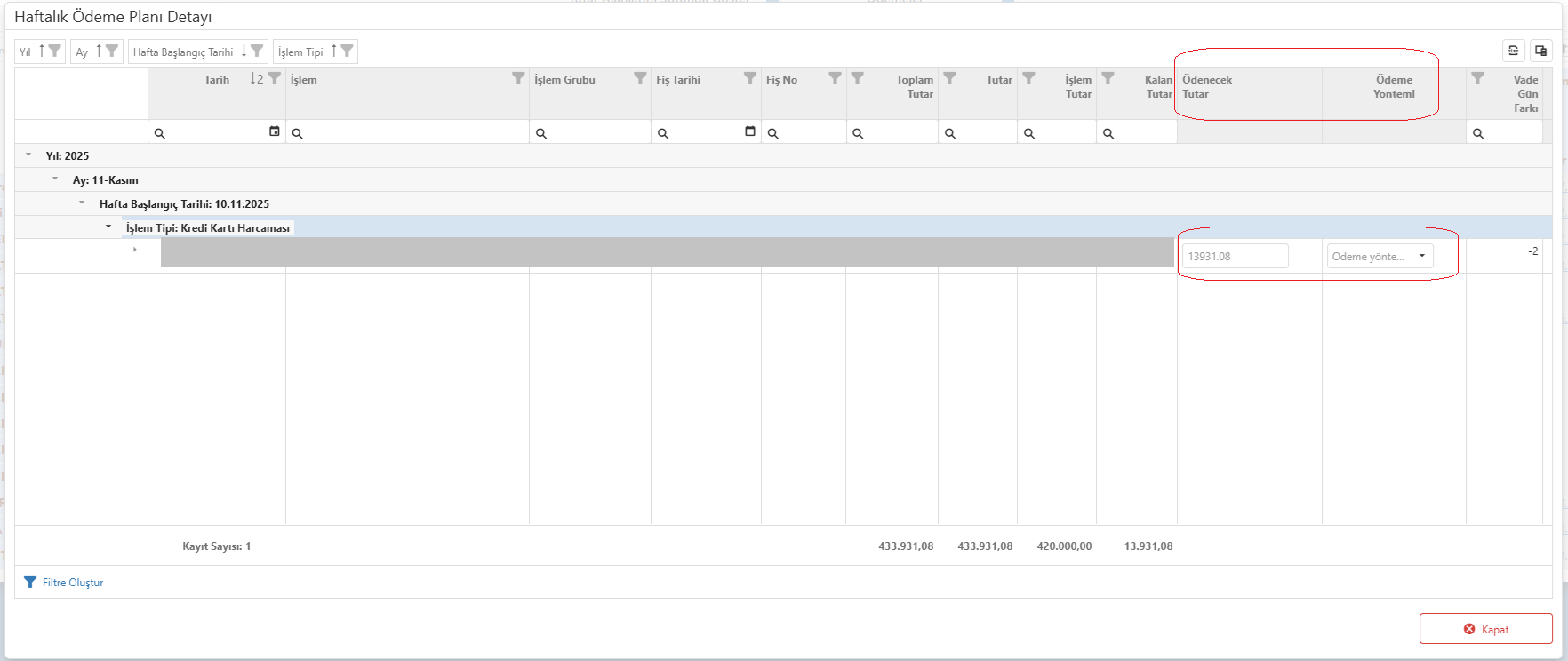Sort by the Tarih column header

coord(217,80)
